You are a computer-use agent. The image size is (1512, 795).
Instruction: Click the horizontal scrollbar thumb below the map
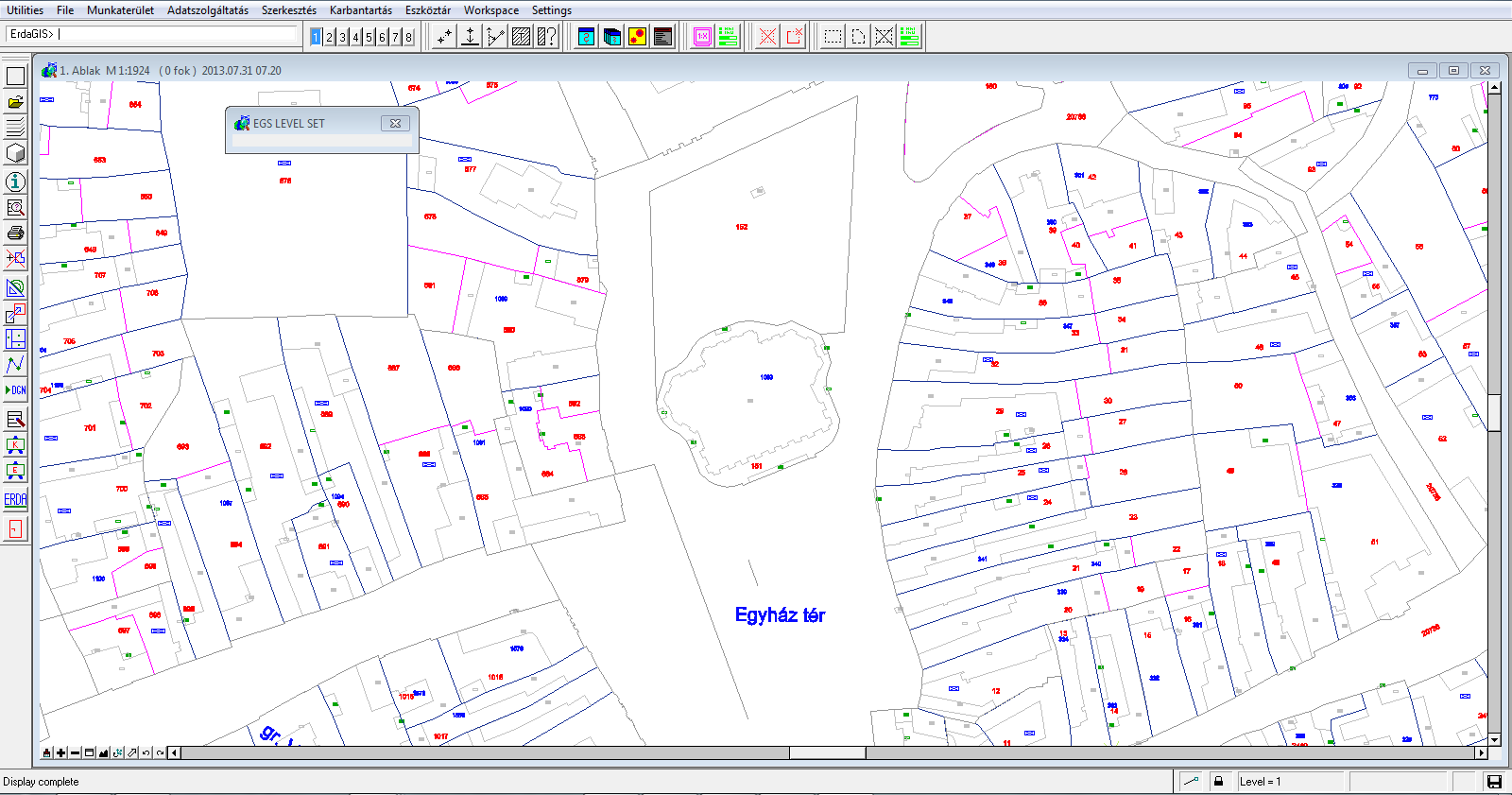coord(827,753)
